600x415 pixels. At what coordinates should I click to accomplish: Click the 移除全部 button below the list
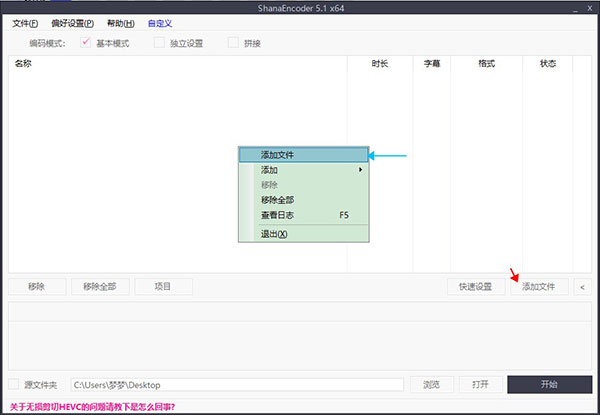pyautogui.click(x=100, y=286)
